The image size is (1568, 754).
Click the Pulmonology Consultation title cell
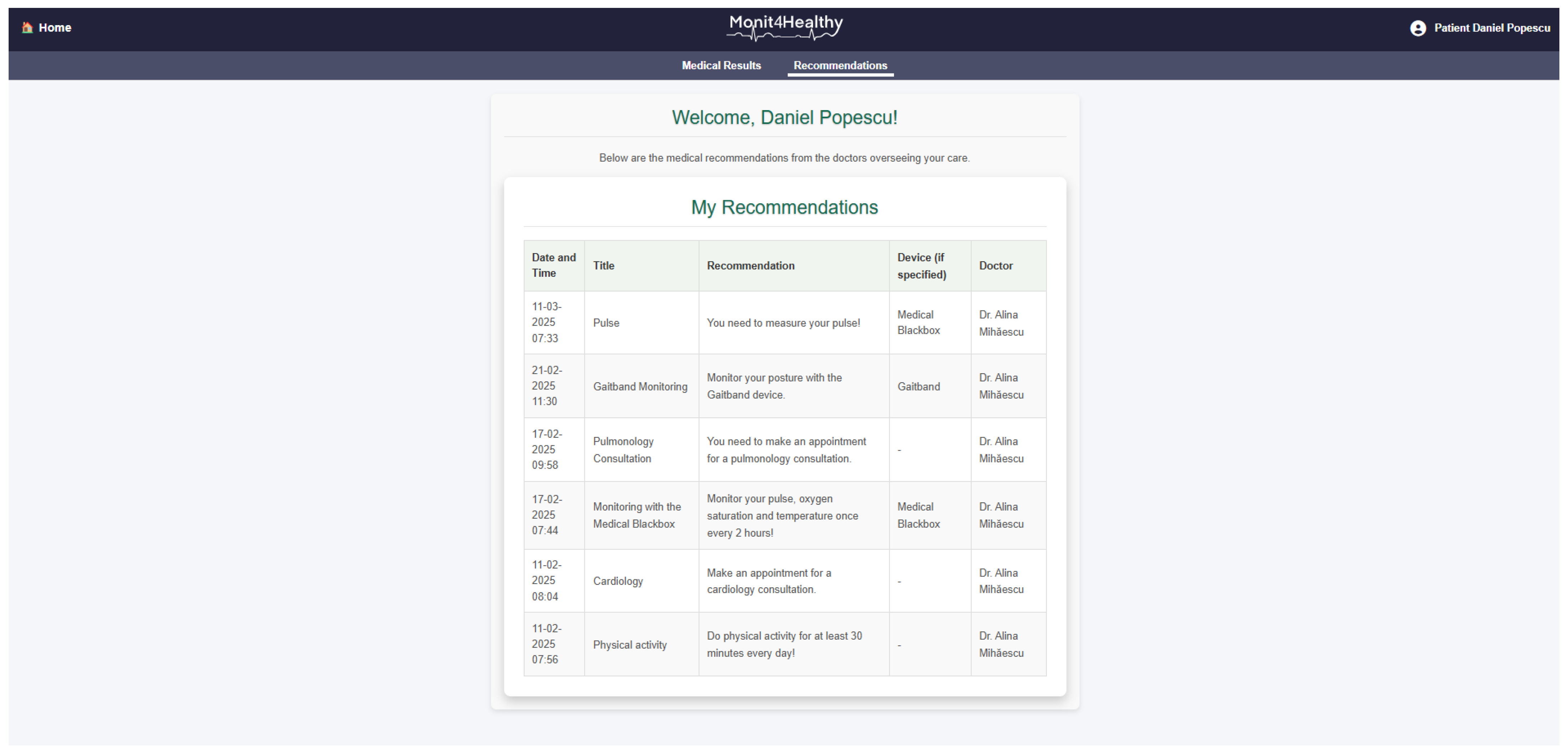623,450
